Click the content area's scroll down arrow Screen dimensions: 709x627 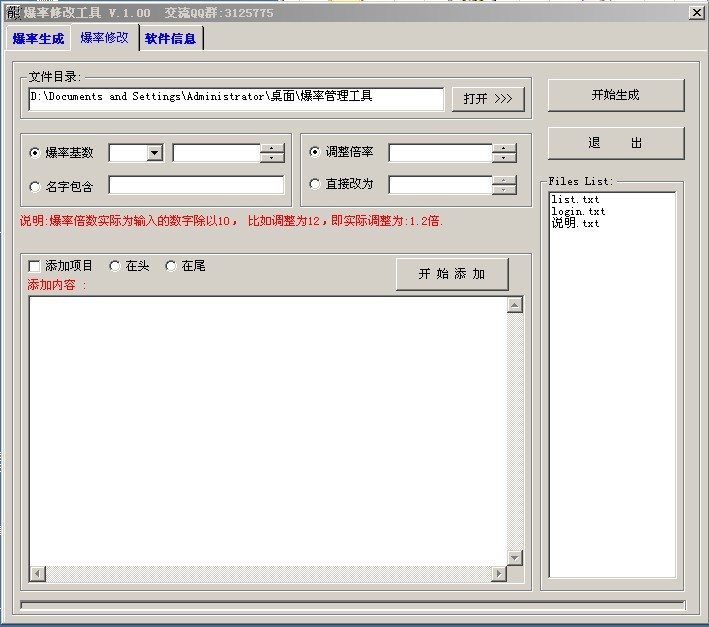[515, 557]
